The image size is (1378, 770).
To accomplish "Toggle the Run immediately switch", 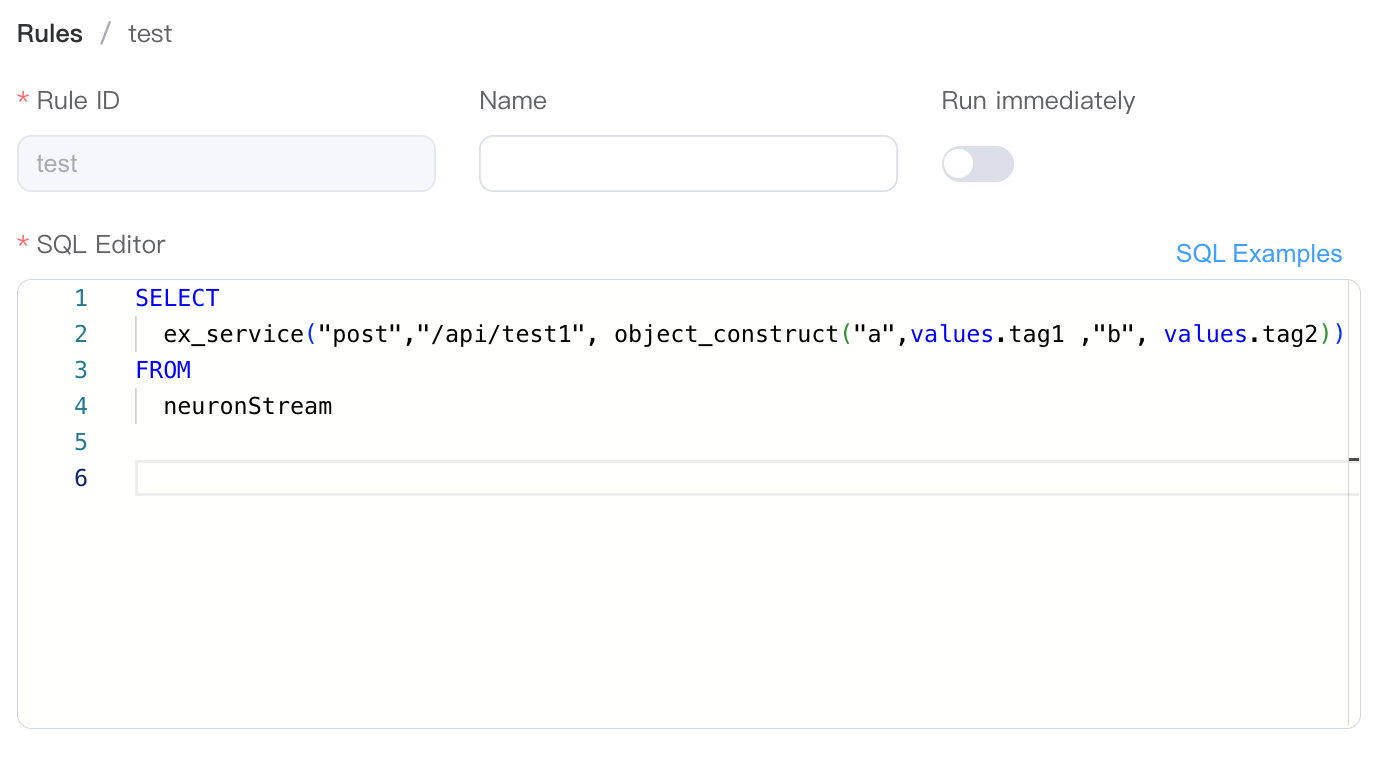I will click(x=977, y=164).
